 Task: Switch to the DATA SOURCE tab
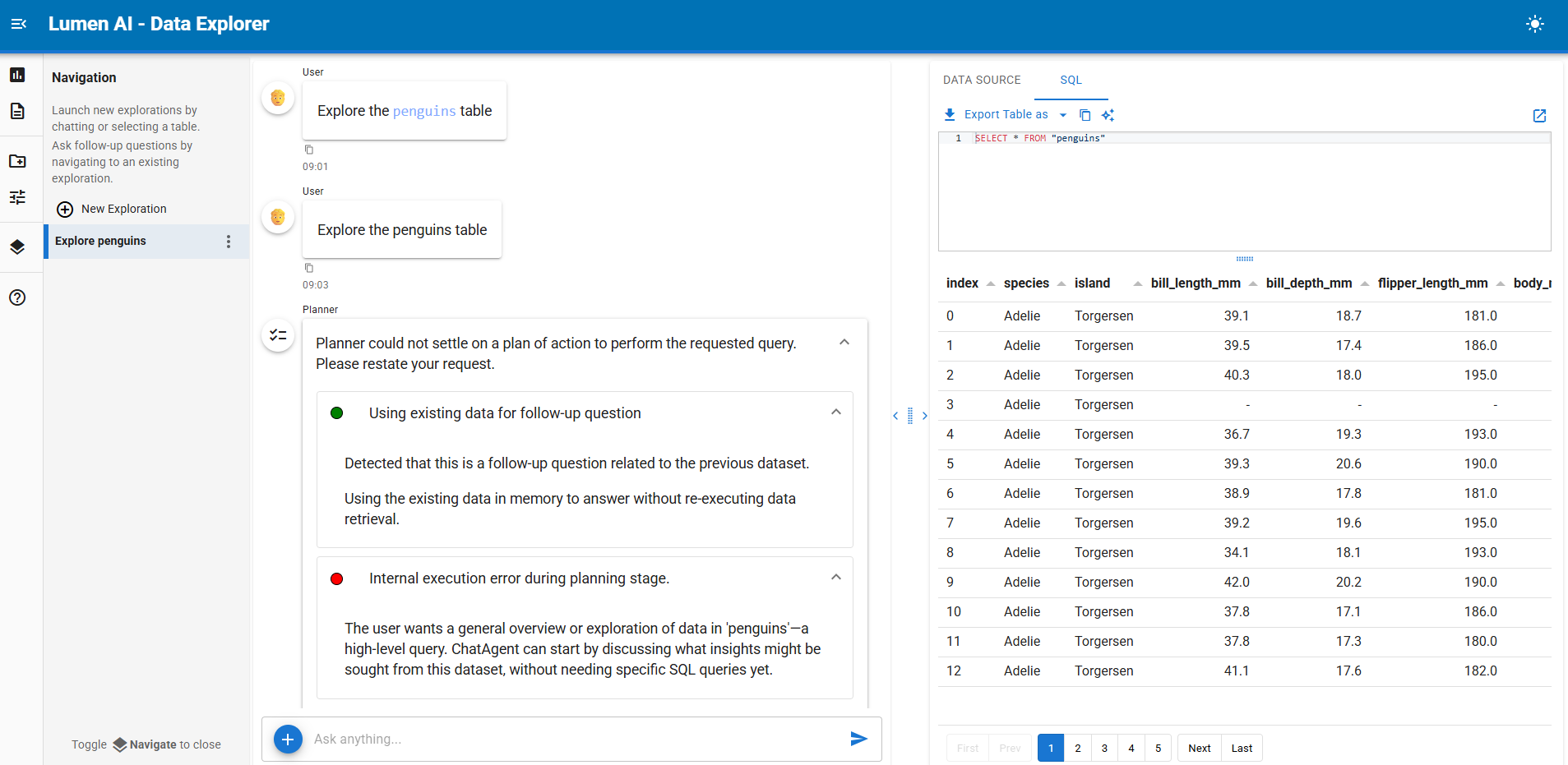tap(982, 80)
